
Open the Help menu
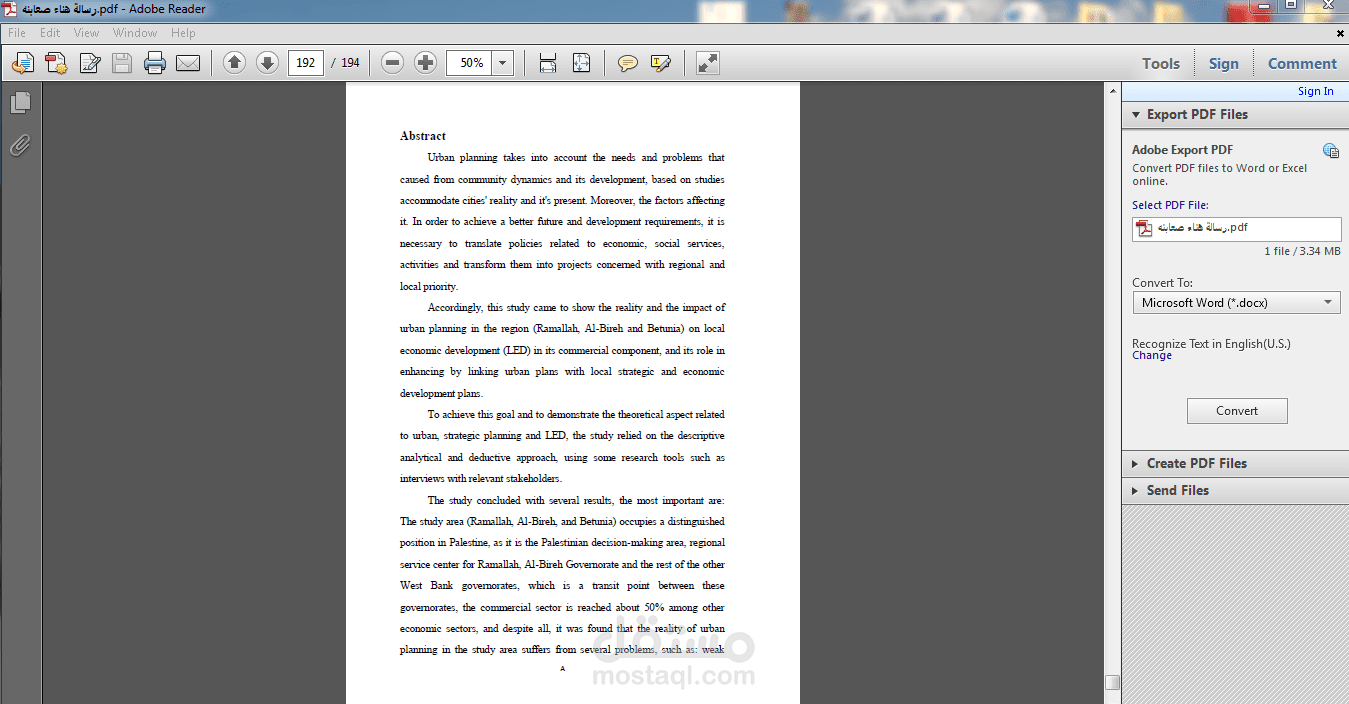pyautogui.click(x=183, y=33)
